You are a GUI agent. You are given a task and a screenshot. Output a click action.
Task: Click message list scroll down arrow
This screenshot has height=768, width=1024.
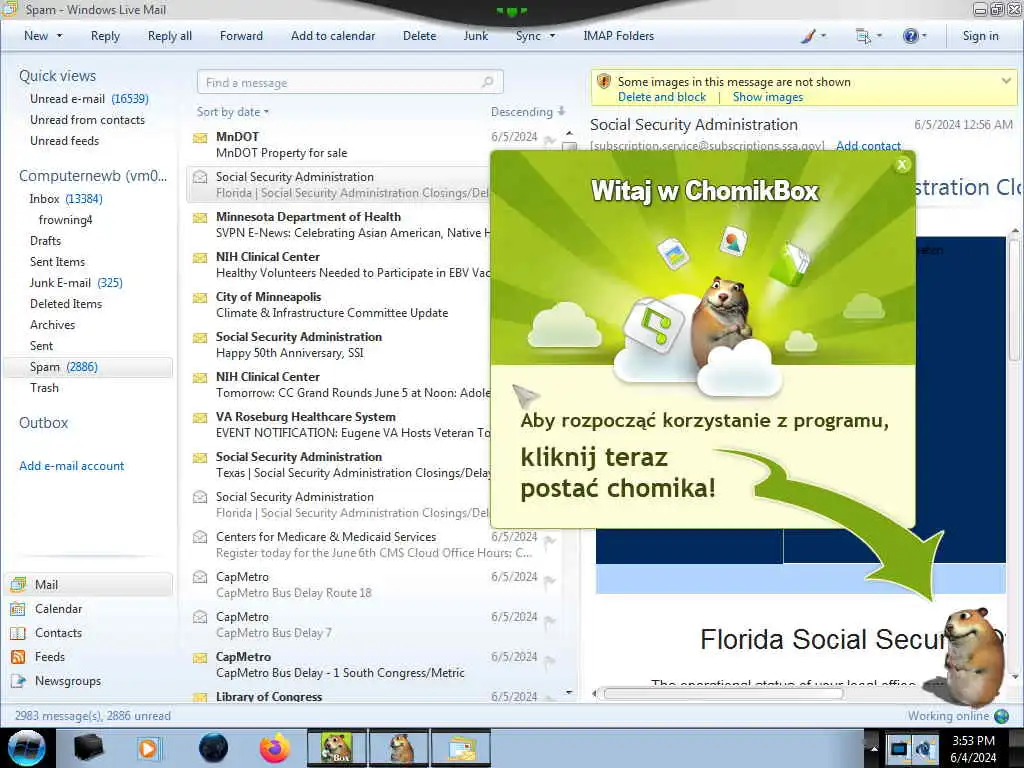coord(569,692)
